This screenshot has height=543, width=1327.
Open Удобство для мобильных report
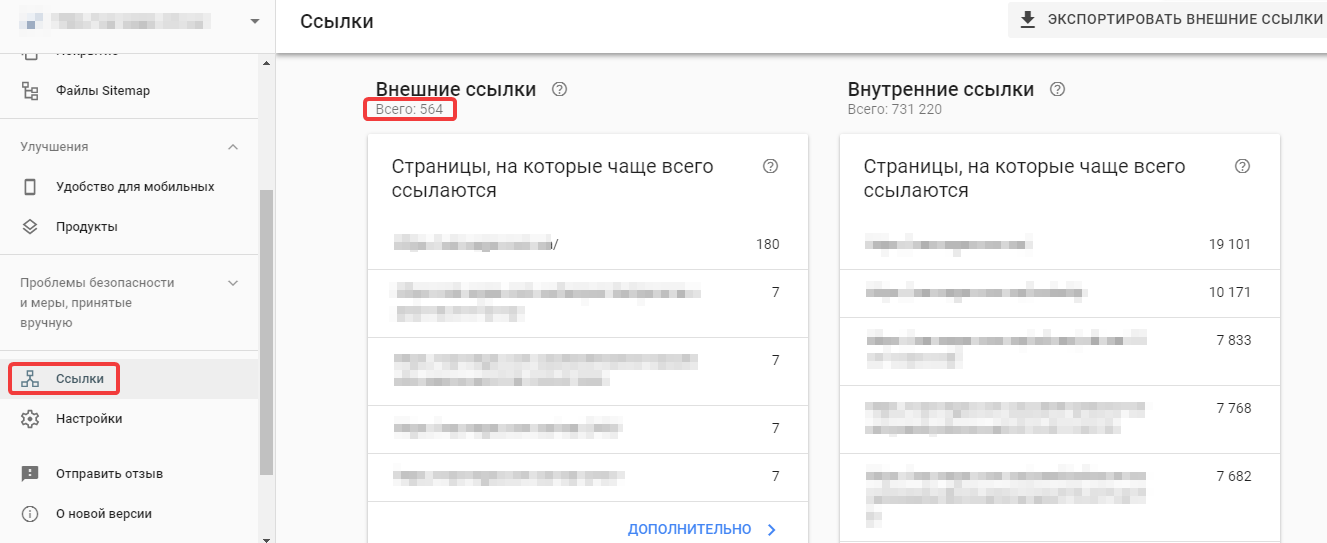coord(135,187)
